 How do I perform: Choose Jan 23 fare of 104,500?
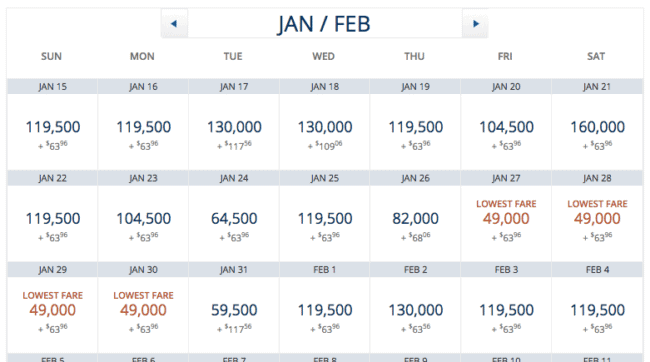[x=143, y=223]
